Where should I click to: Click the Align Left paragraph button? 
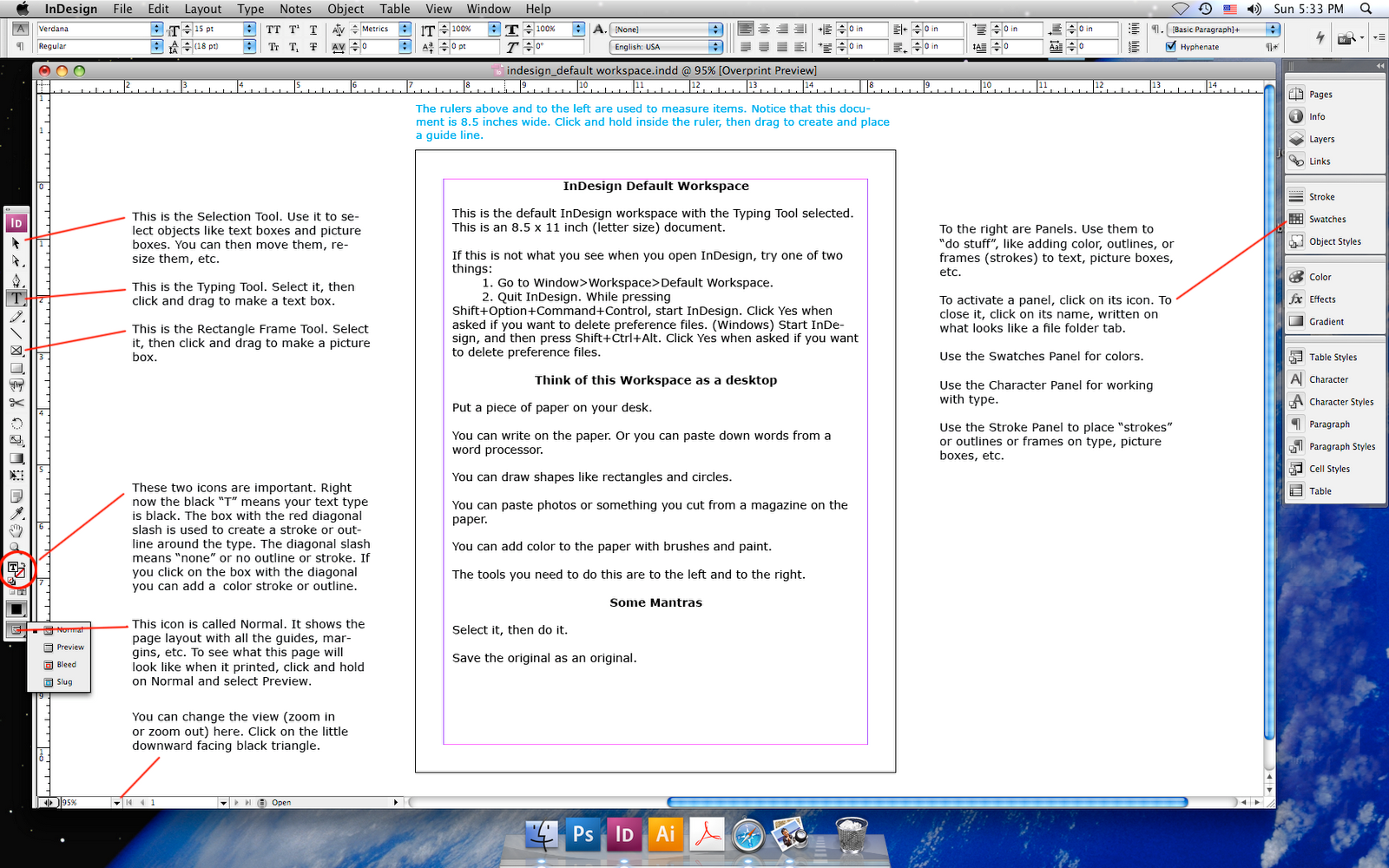coord(746,29)
